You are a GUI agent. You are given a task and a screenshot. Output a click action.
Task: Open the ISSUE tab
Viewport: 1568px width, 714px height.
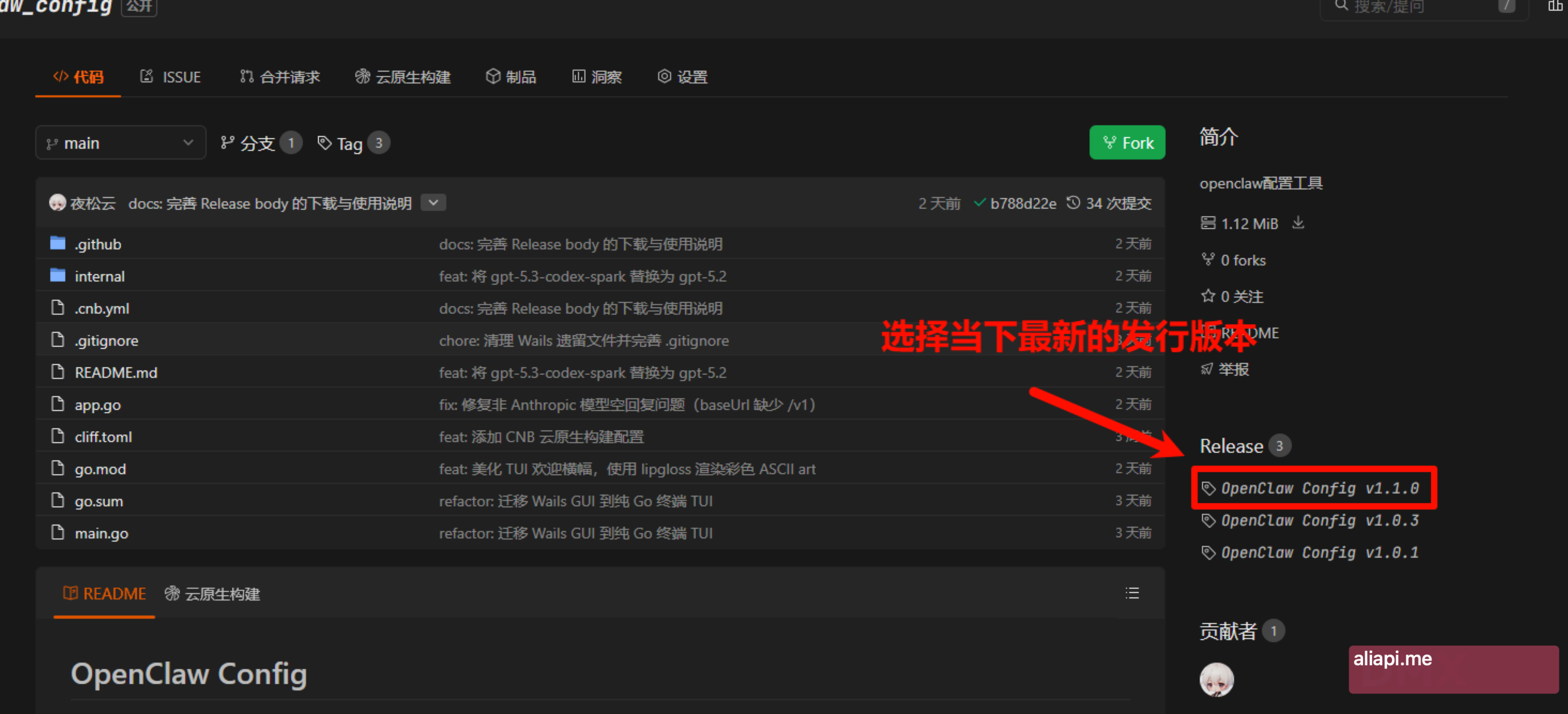171,77
